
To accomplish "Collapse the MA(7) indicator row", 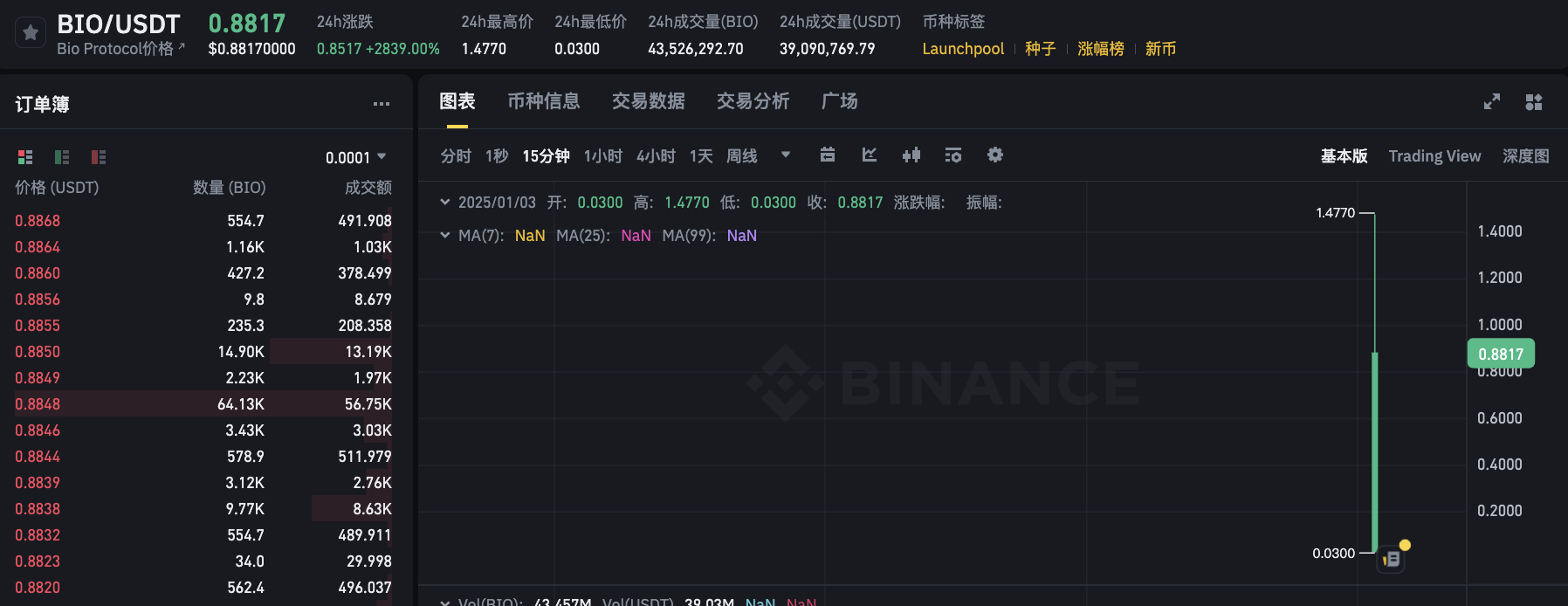I will coord(445,235).
